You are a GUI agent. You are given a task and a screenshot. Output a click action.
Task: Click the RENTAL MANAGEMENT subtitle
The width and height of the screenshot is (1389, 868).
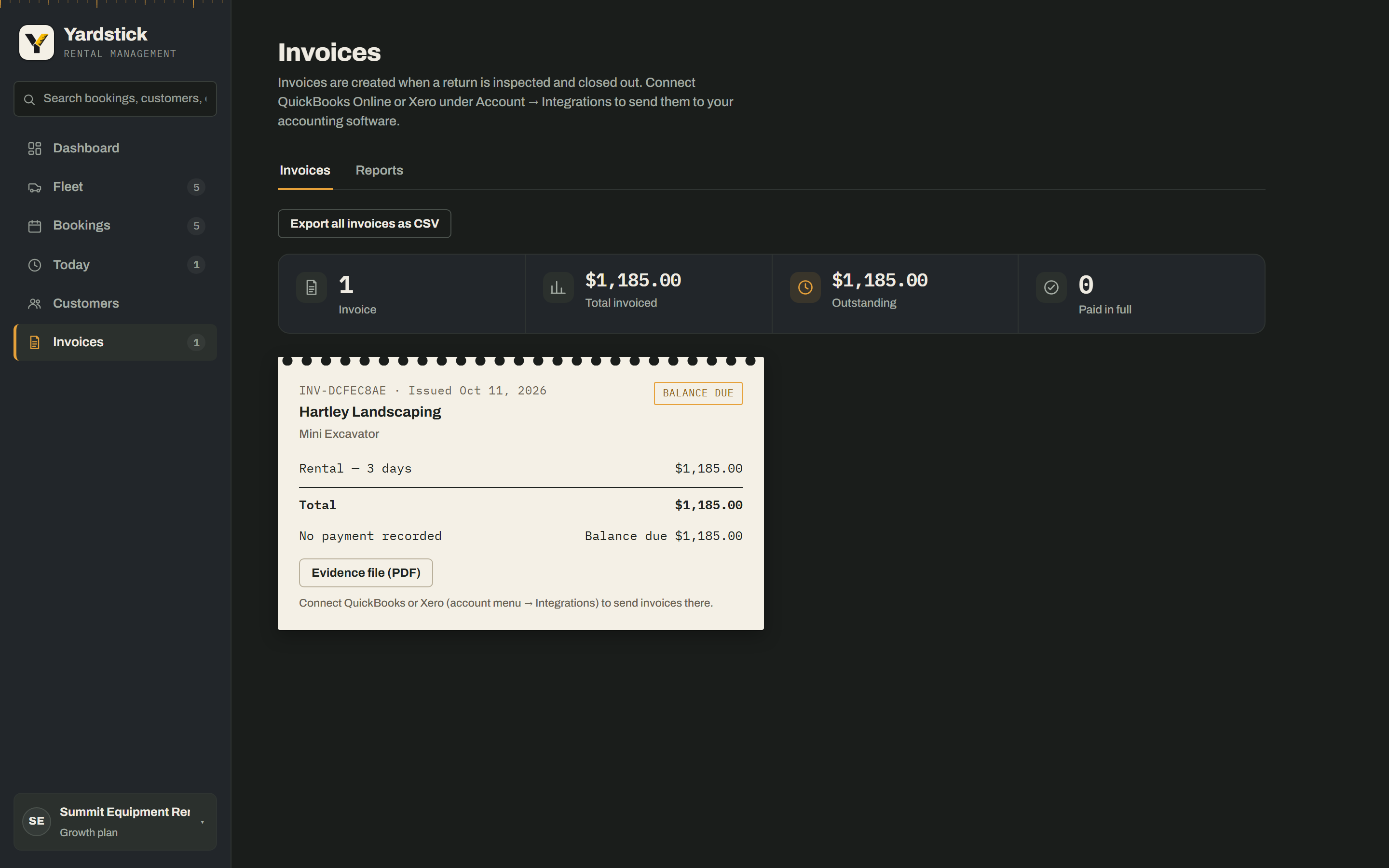(120, 54)
